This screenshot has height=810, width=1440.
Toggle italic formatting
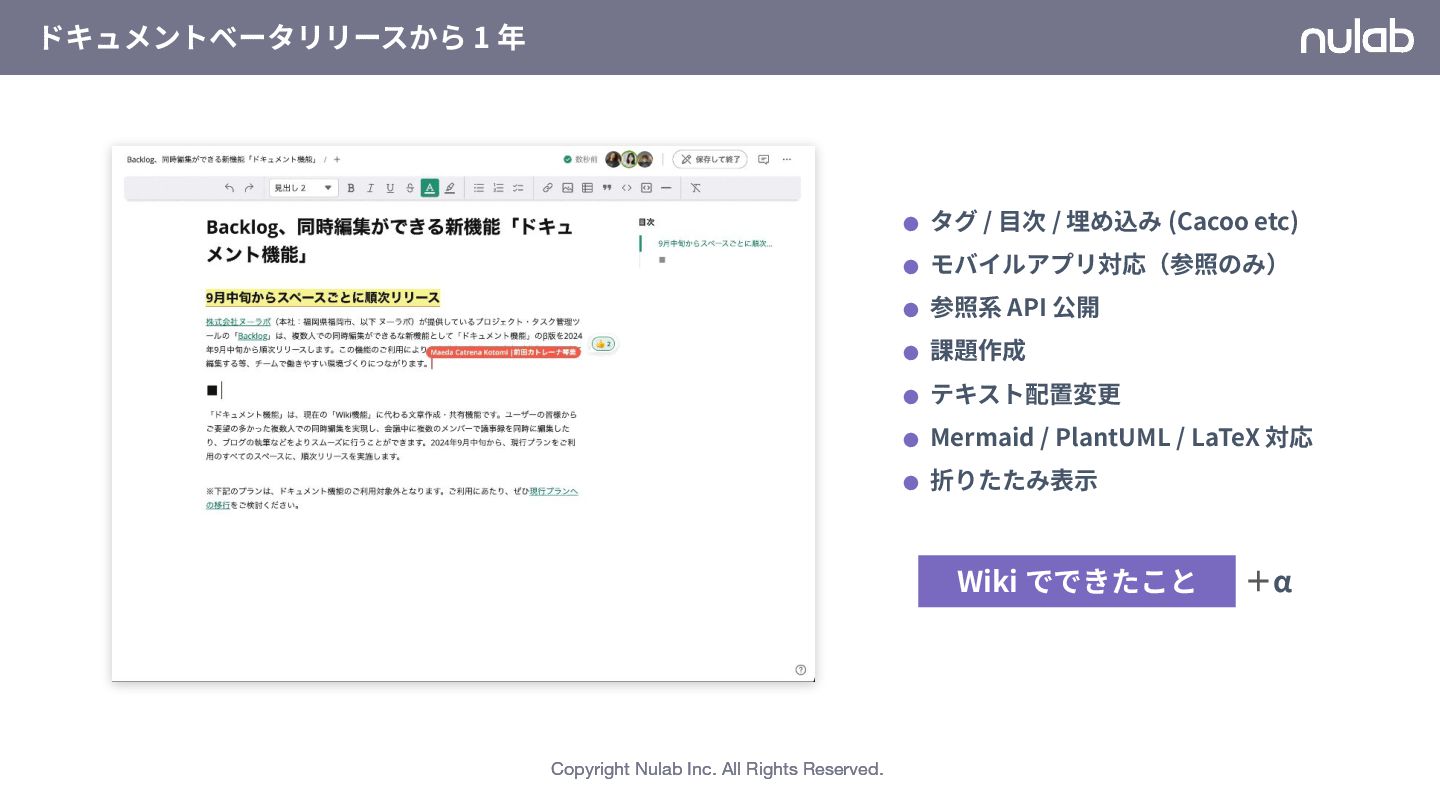tap(370, 188)
